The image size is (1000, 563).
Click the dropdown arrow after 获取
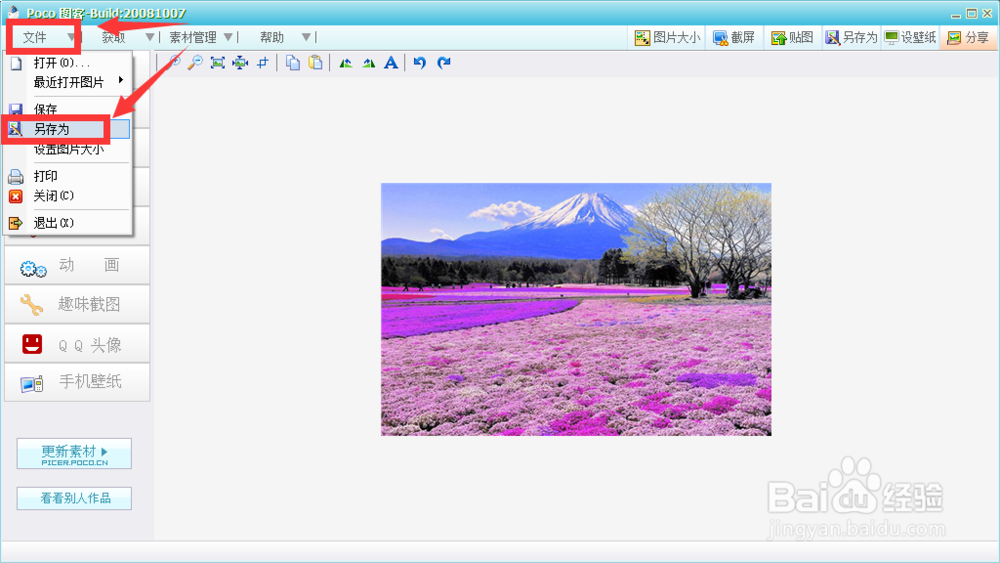(x=149, y=37)
